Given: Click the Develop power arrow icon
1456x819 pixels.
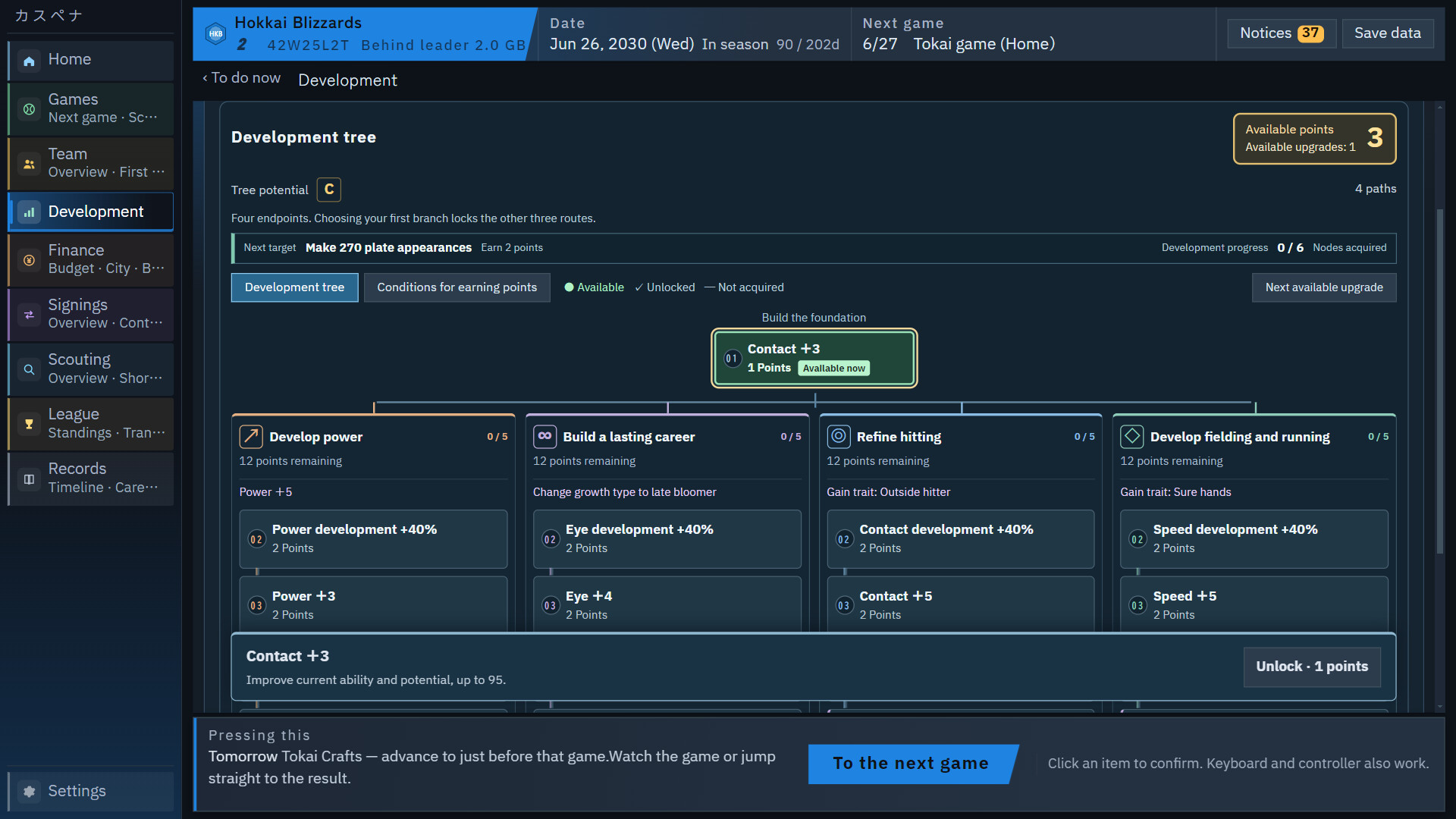Looking at the screenshot, I should click(251, 437).
